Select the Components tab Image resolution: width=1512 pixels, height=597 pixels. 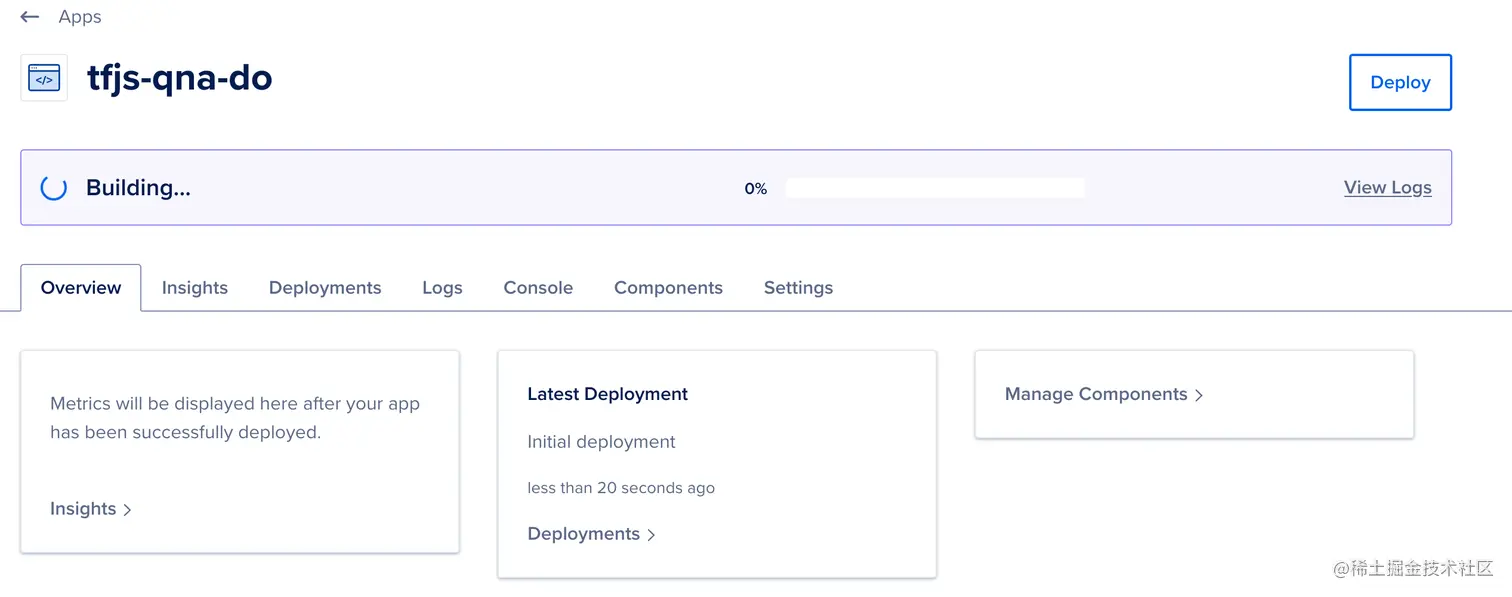(668, 287)
